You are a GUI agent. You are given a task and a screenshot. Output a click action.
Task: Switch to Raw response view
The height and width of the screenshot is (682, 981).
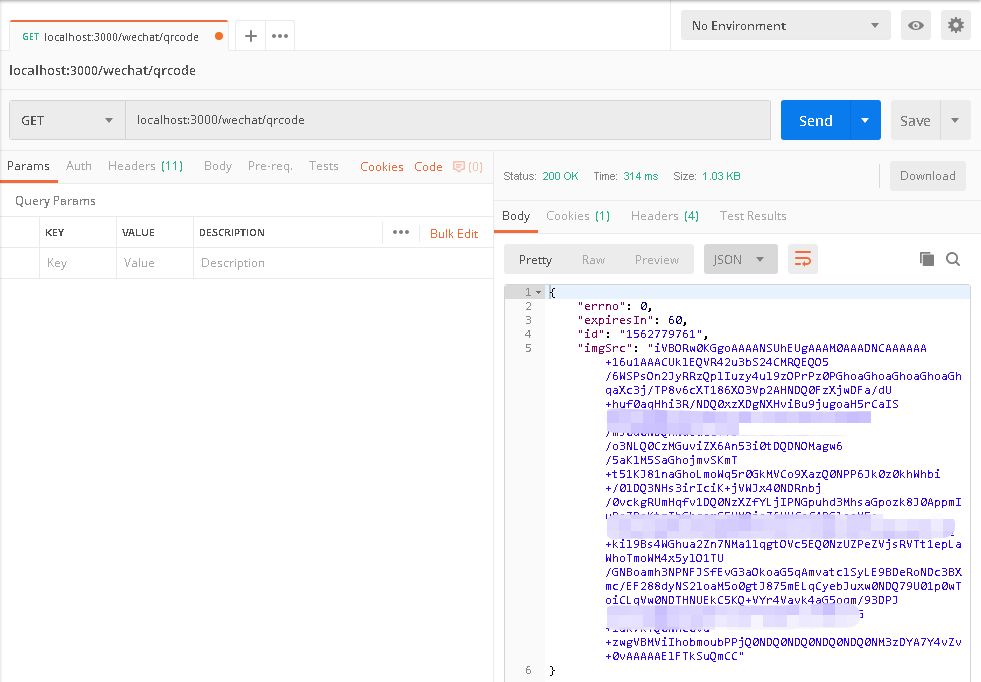[593, 260]
